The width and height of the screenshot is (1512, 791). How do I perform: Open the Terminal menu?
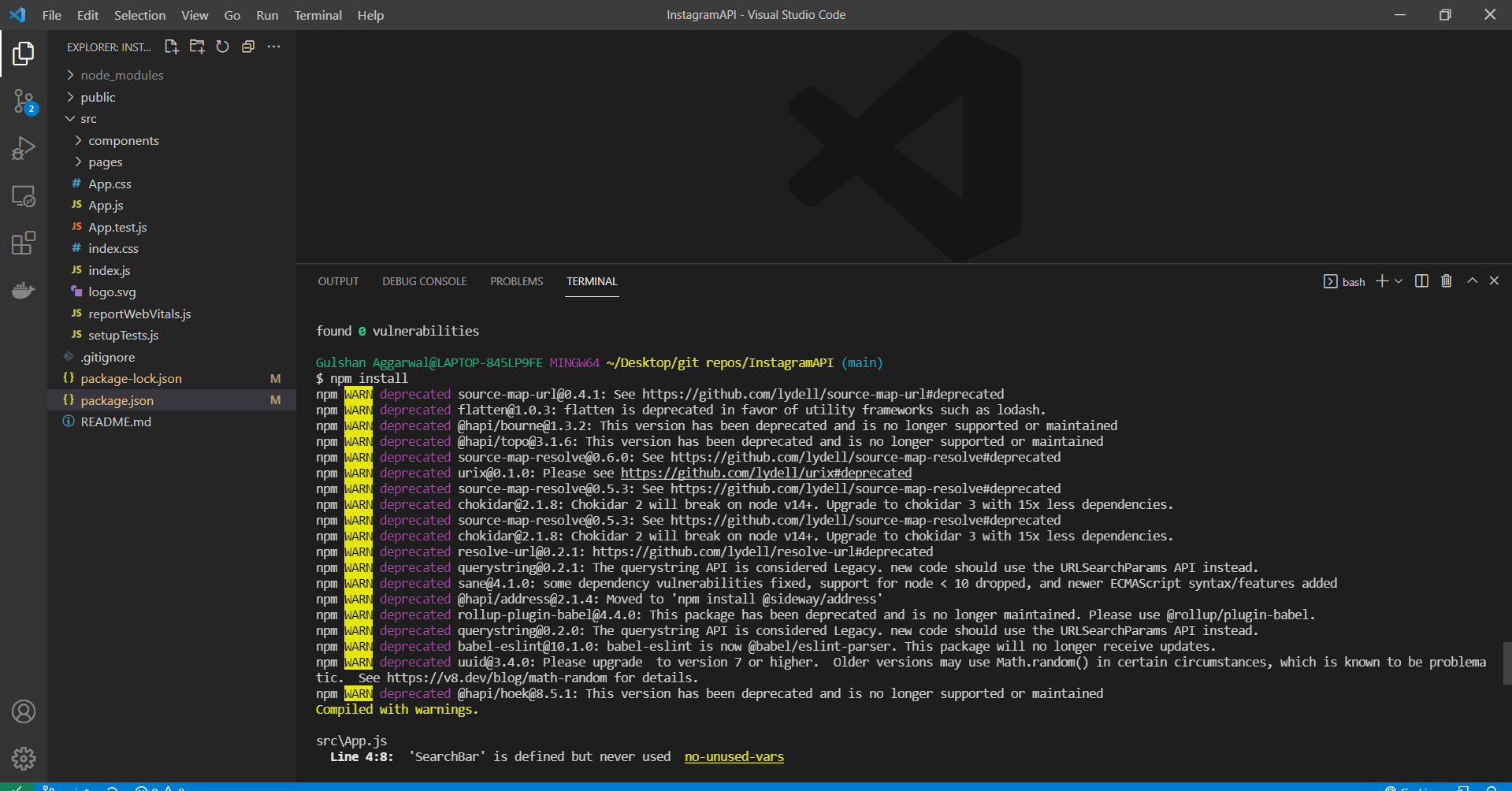318,15
